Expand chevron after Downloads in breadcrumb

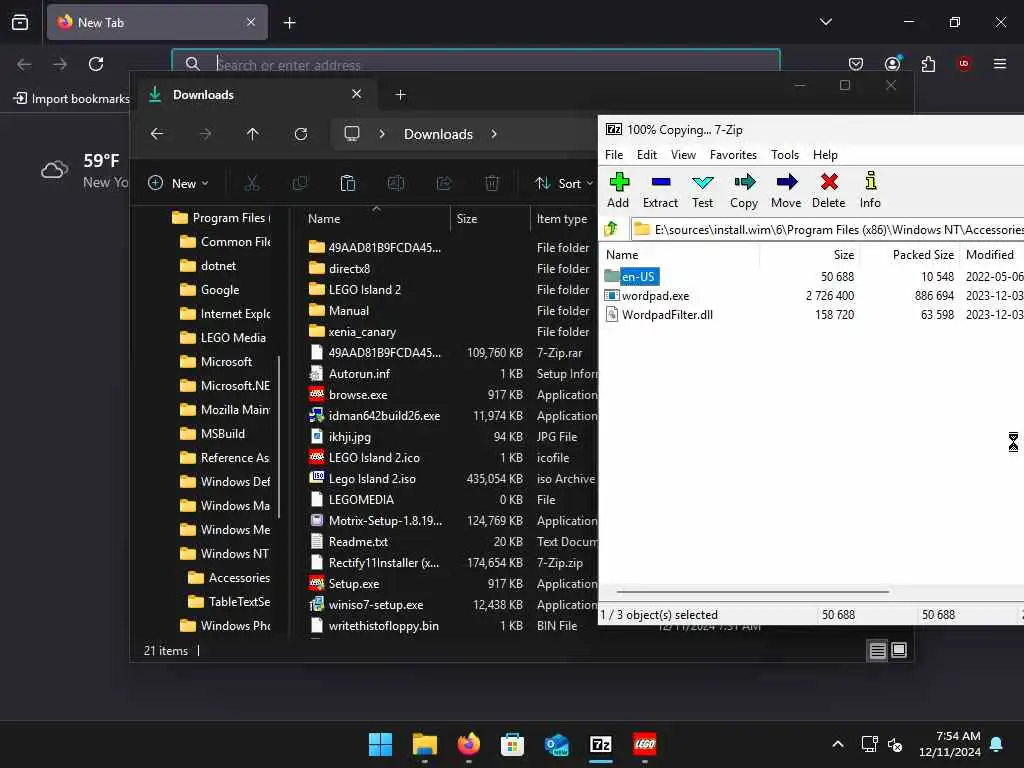point(494,134)
